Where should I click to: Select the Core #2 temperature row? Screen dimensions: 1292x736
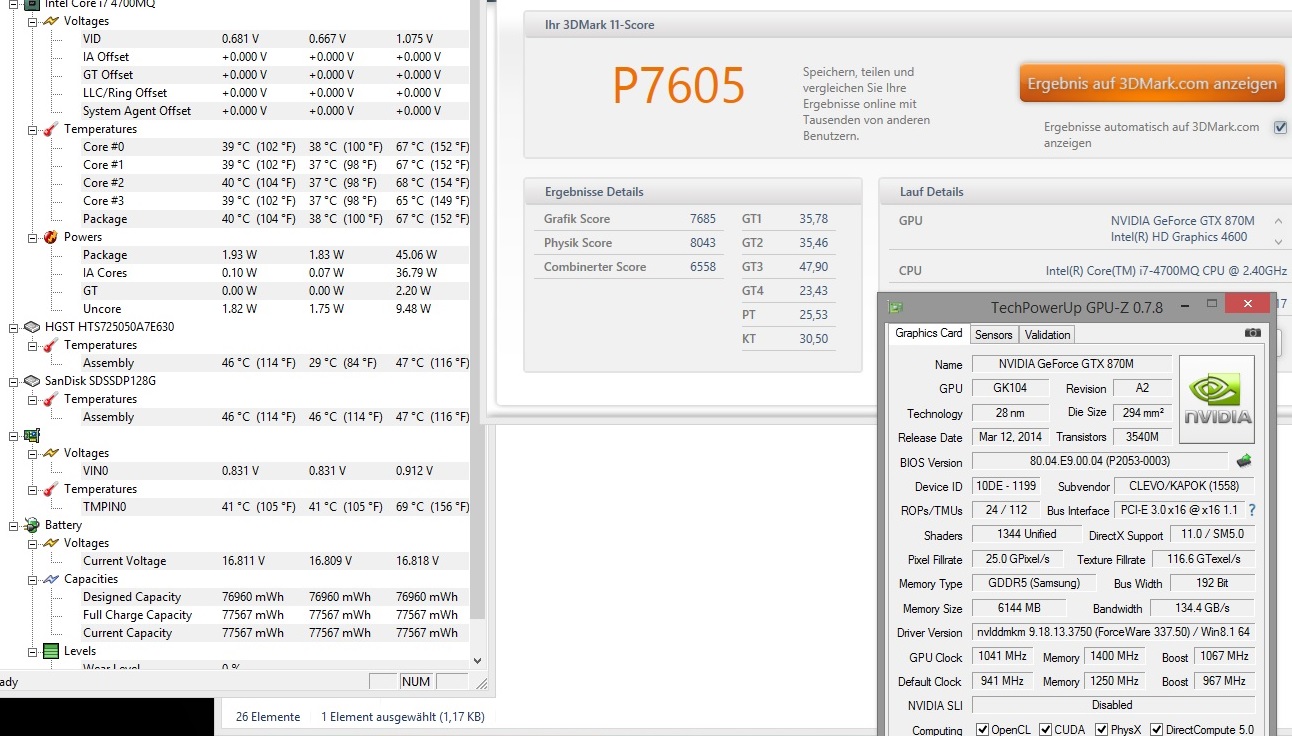click(x=275, y=183)
